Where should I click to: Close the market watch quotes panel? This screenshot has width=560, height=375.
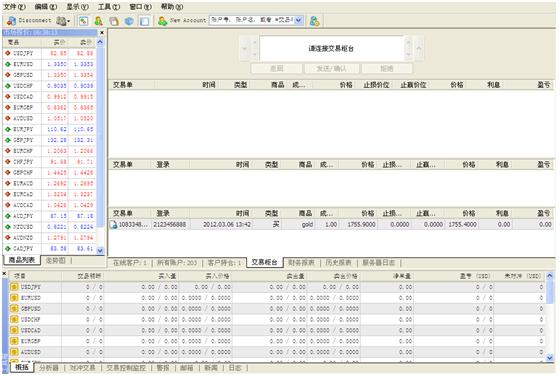pyautogui.click(x=102, y=33)
